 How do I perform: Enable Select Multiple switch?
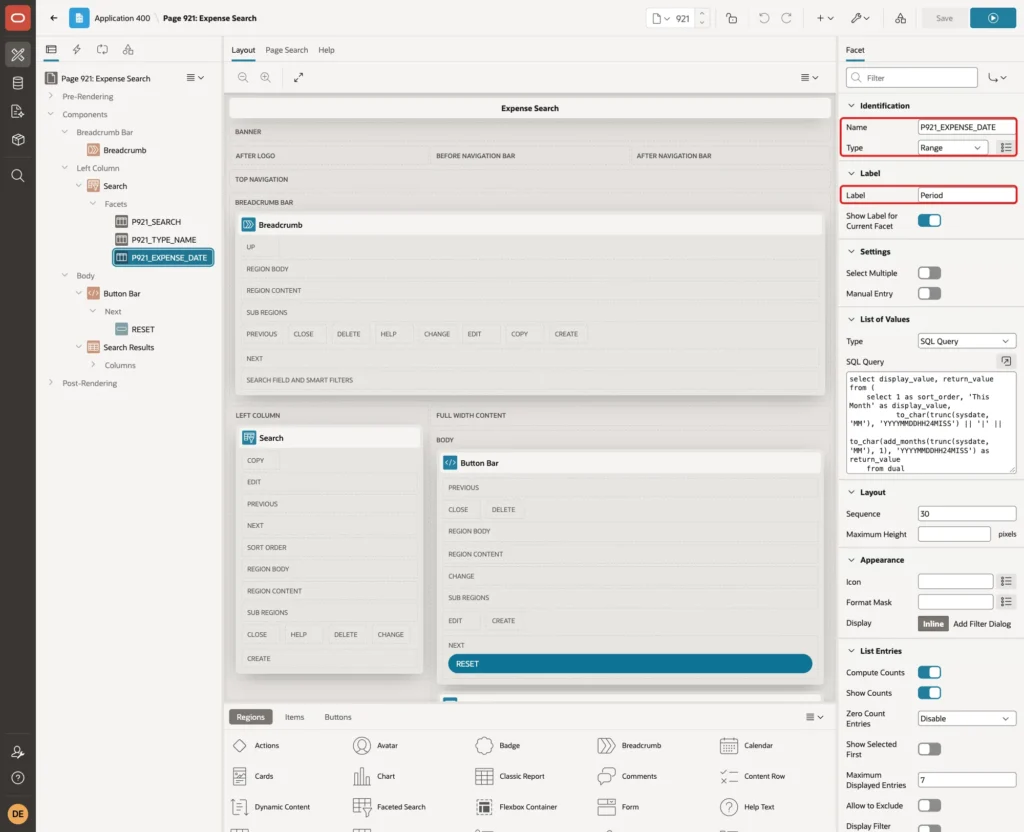pyautogui.click(x=929, y=273)
